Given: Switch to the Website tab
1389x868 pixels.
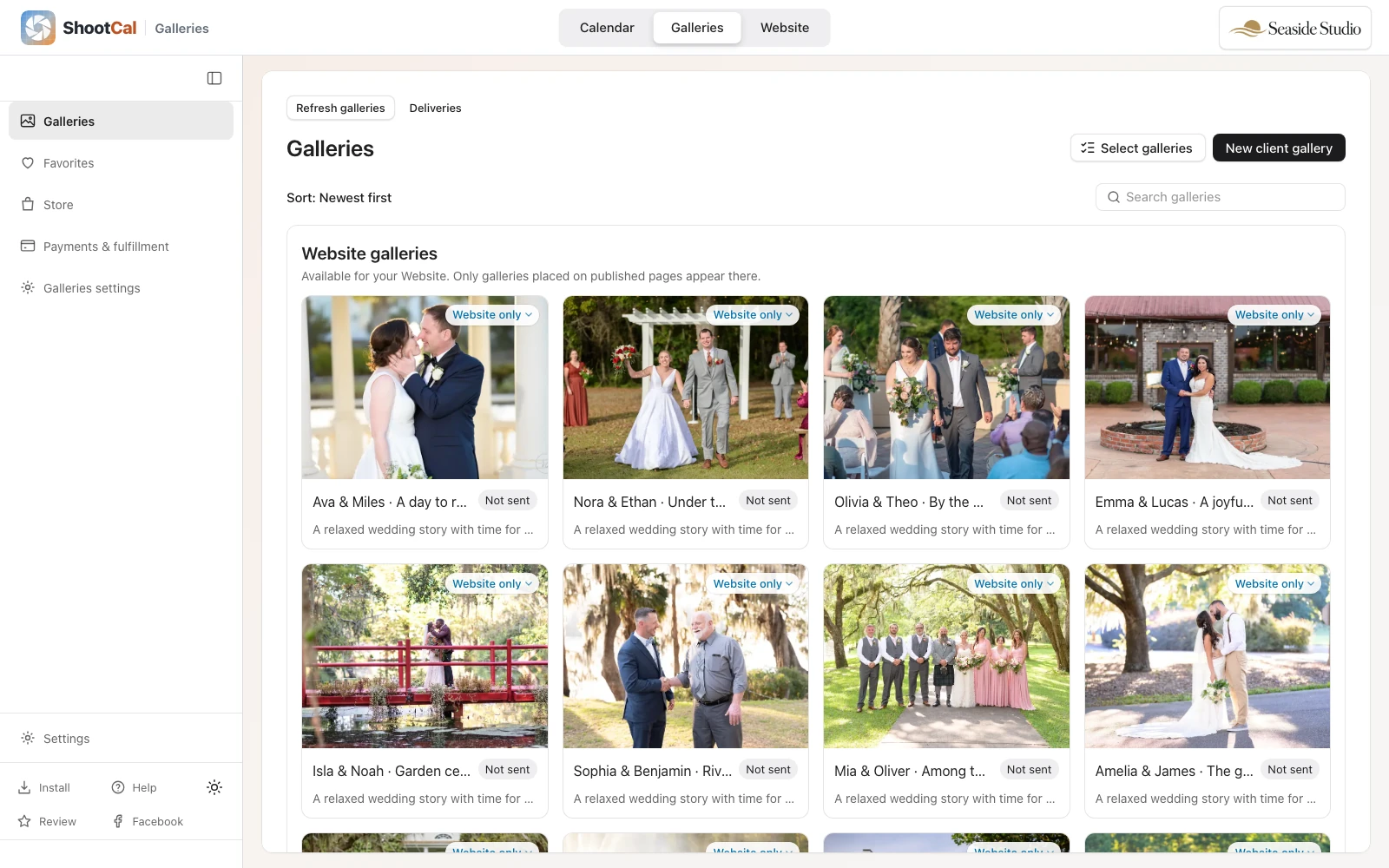Looking at the screenshot, I should tap(785, 28).
